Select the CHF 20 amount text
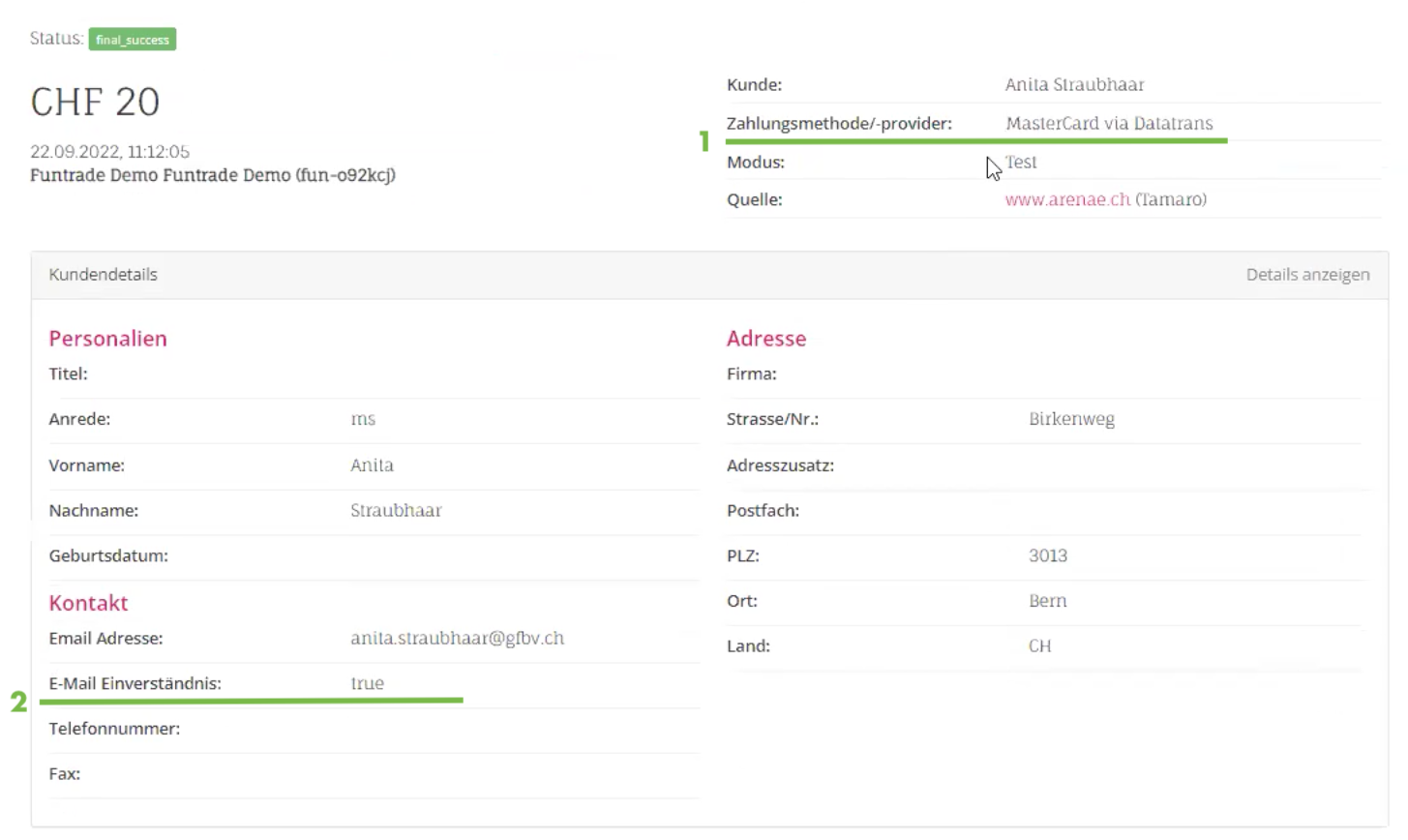The image size is (1408, 840). tap(95, 103)
